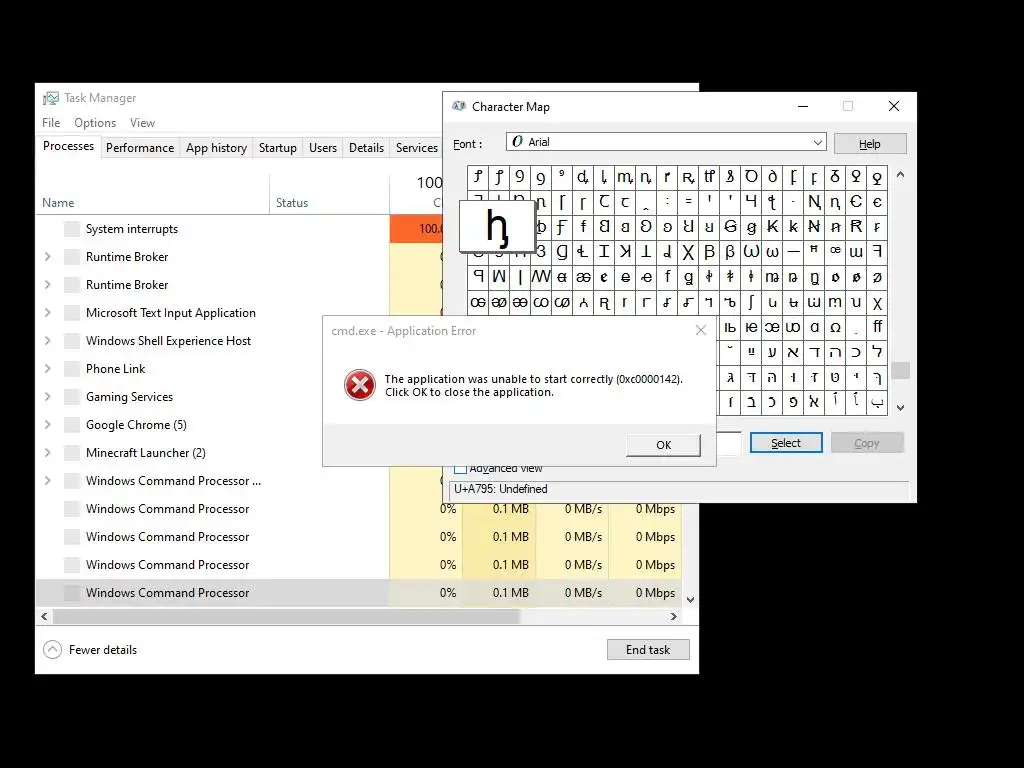Switch to the Services tab

pos(417,148)
